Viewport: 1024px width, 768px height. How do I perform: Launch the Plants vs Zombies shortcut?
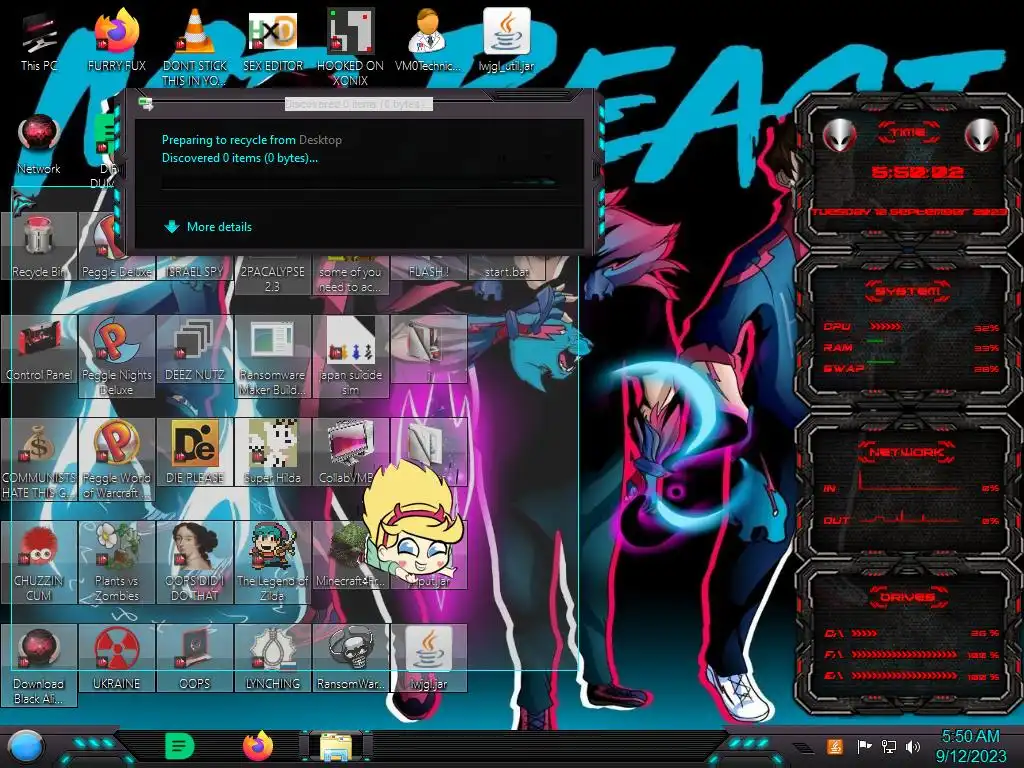point(116,562)
